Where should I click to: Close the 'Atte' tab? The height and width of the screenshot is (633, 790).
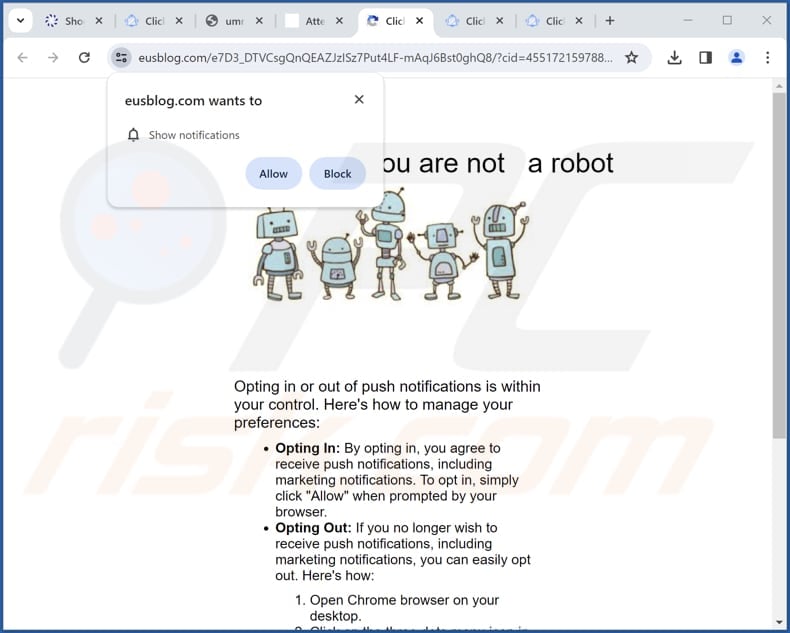(x=340, y=21)
